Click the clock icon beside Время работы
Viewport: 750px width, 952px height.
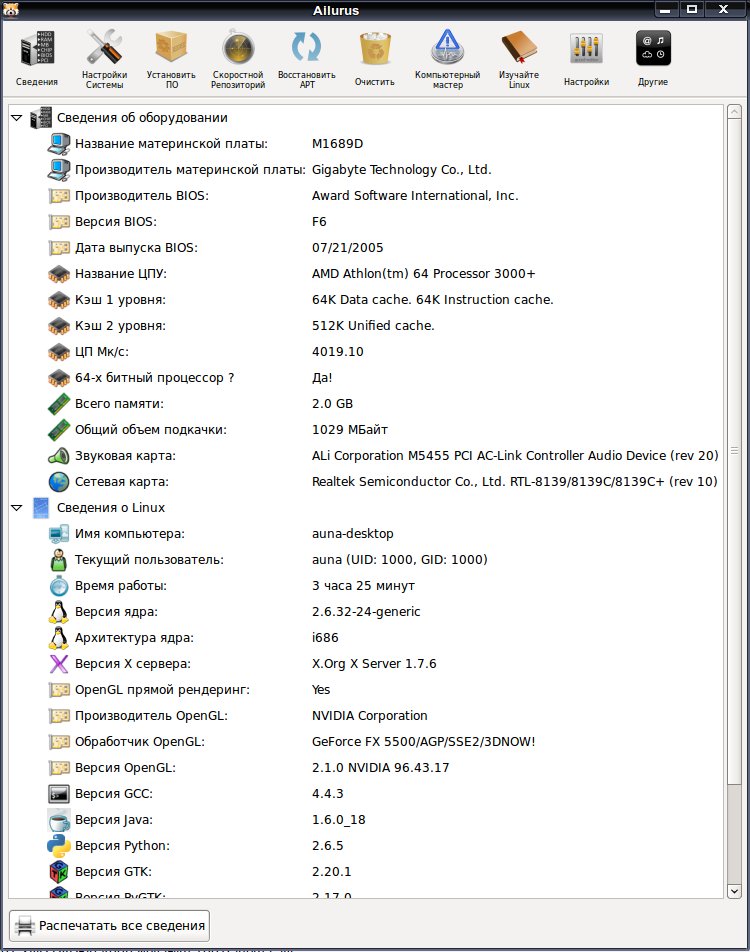pos(59,586)
